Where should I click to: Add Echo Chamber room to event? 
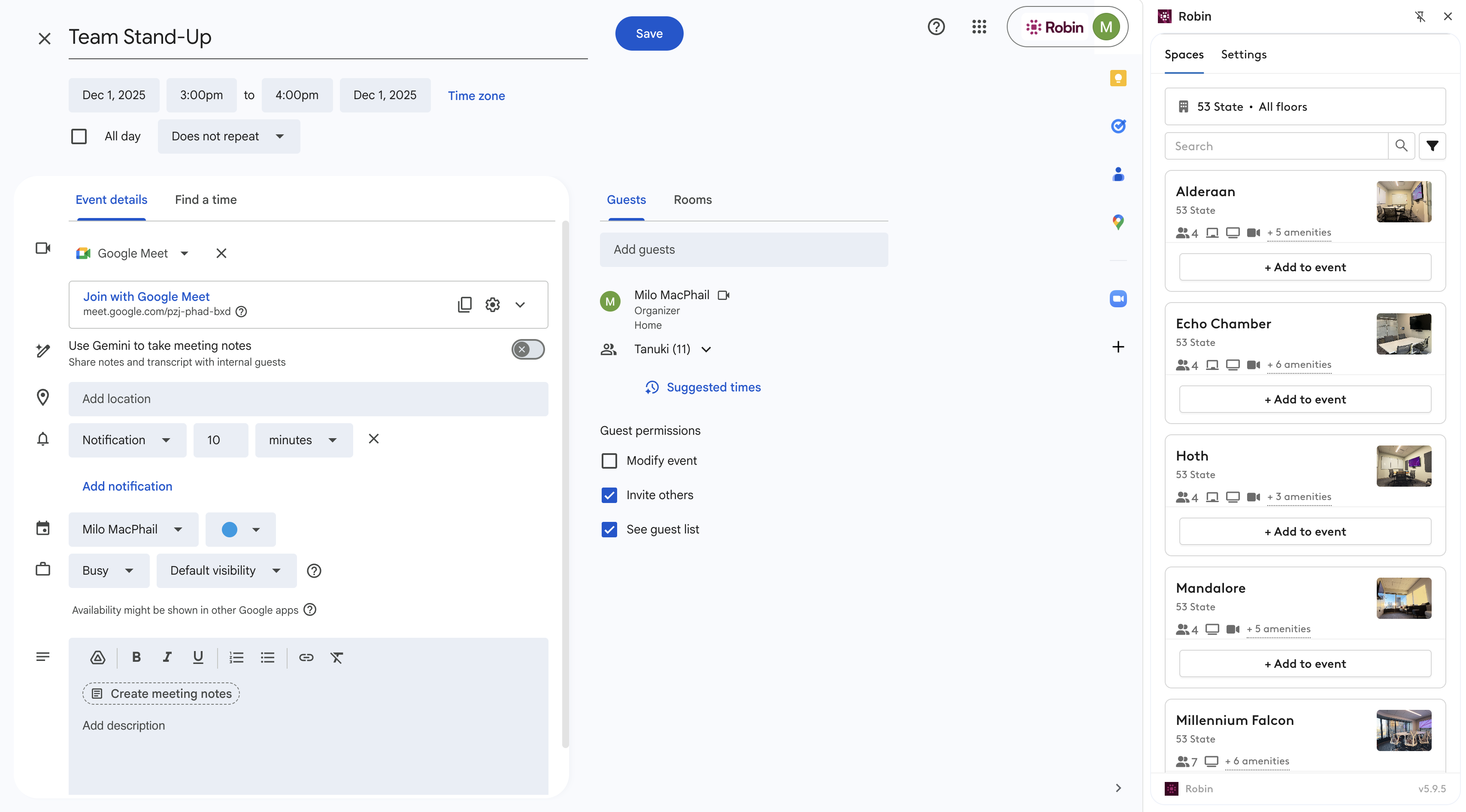[1304, 399]
